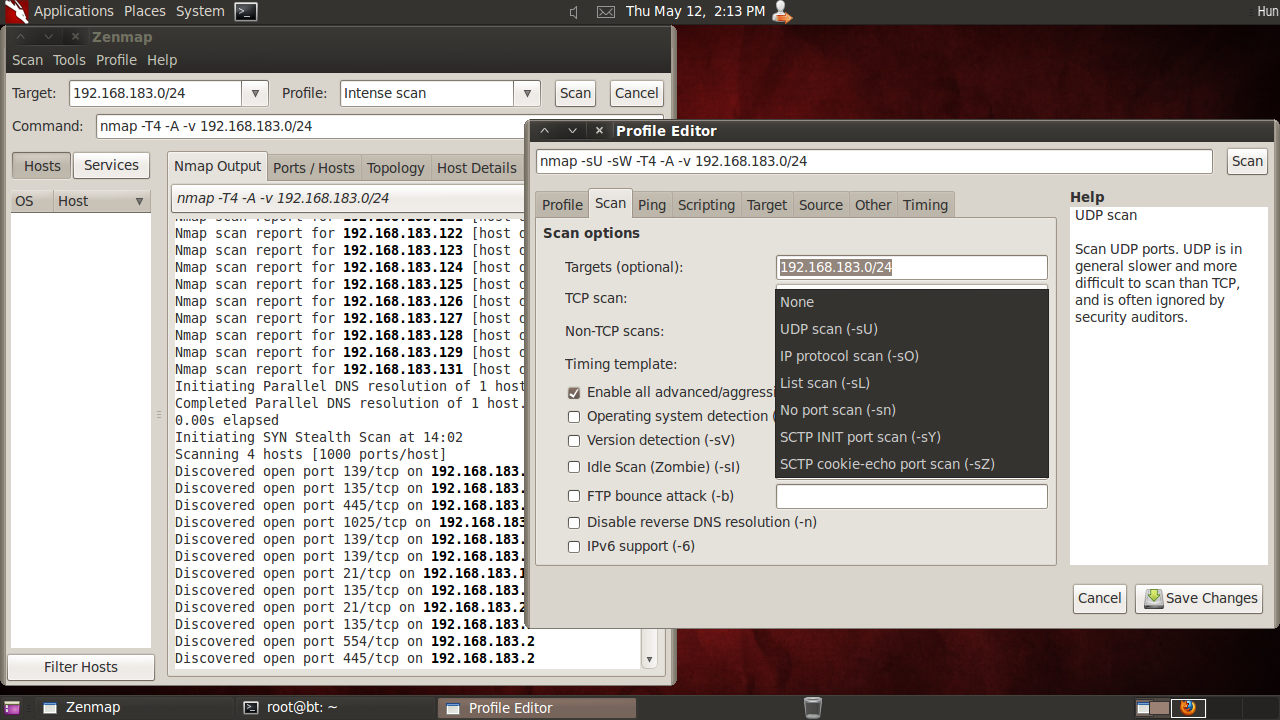This screenshot has width=1280, height=720.
Task: Launch Firefox from the bottom panel
Action: coord(1187,707)
